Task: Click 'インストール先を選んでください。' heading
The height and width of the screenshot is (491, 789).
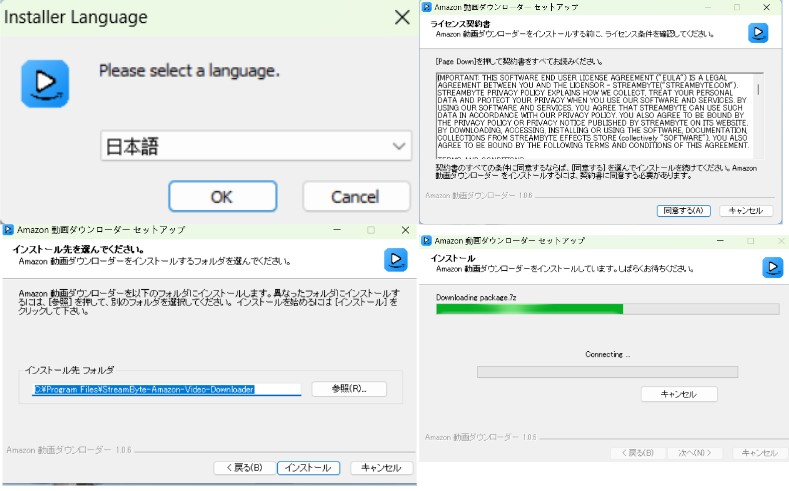Action: click(x=79, y=249)
